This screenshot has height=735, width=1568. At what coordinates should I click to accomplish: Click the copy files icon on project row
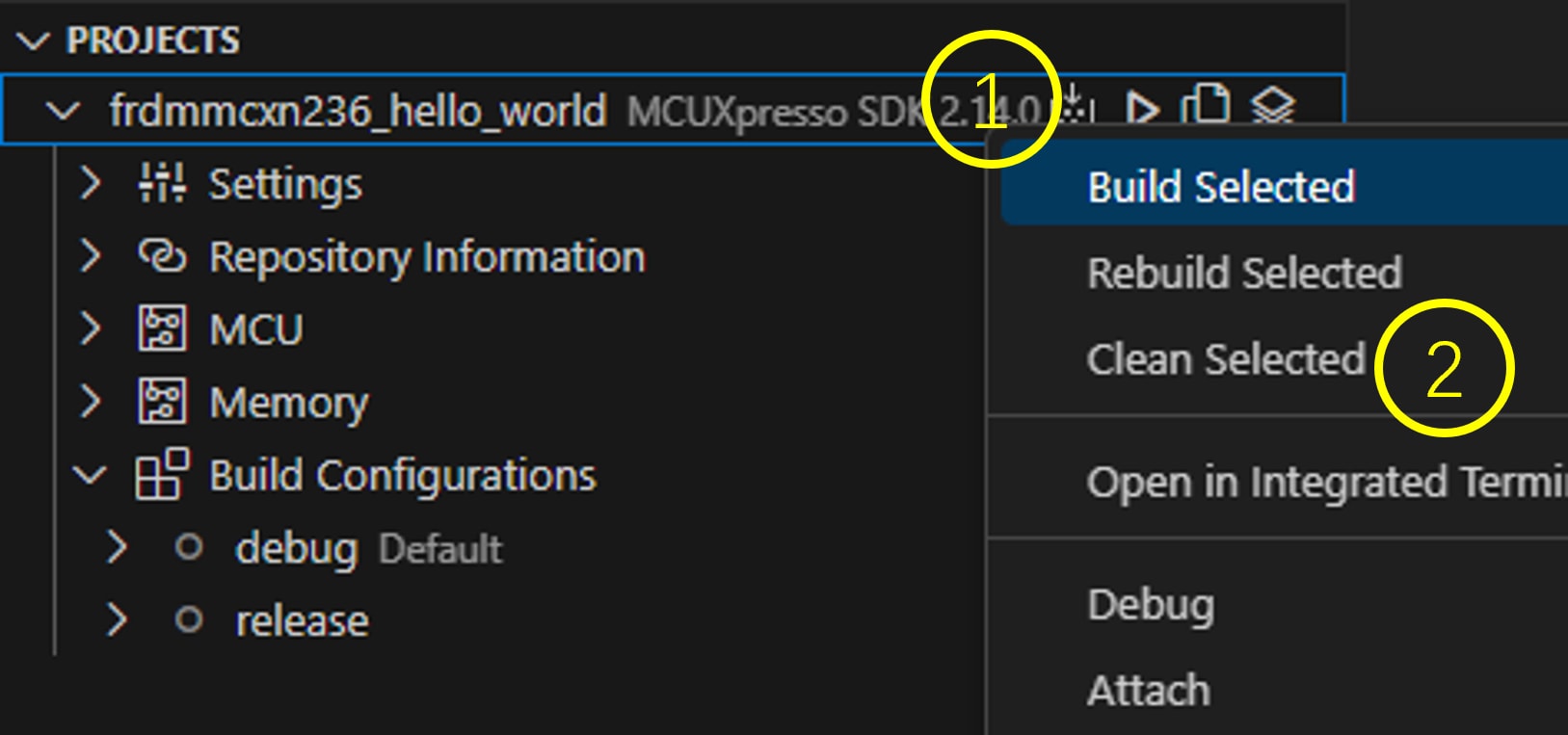(1206, 105)
